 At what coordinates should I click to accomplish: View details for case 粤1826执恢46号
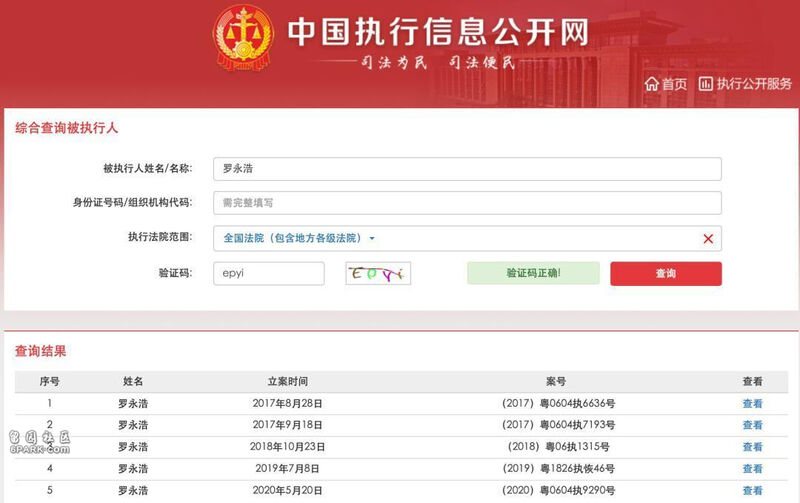pyautogui.click(x=752, y=468)
